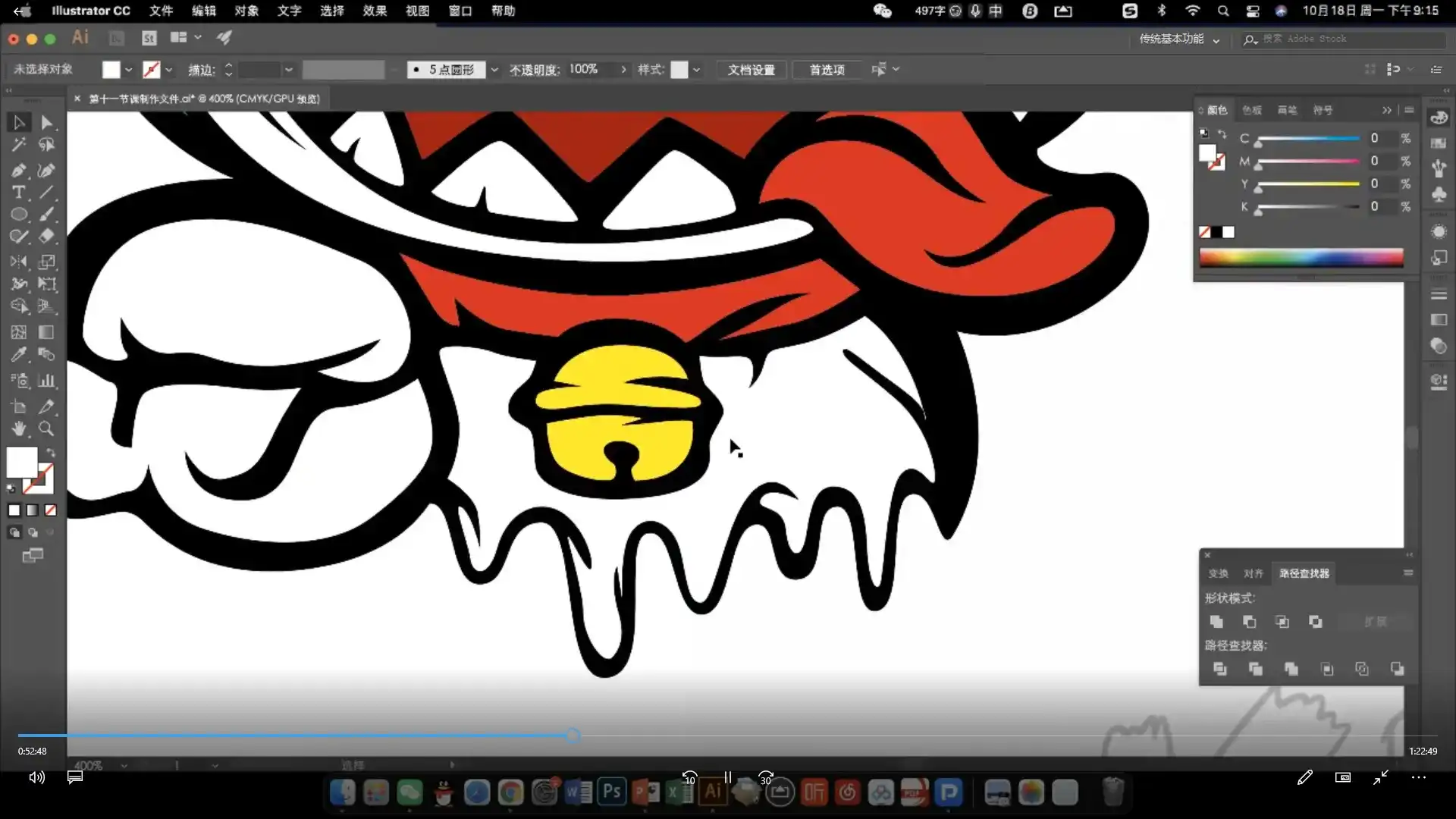Open the 5点圆形 brush dropdown
Viewport: 1456px width, 819px height.
(x=494, y=70)
